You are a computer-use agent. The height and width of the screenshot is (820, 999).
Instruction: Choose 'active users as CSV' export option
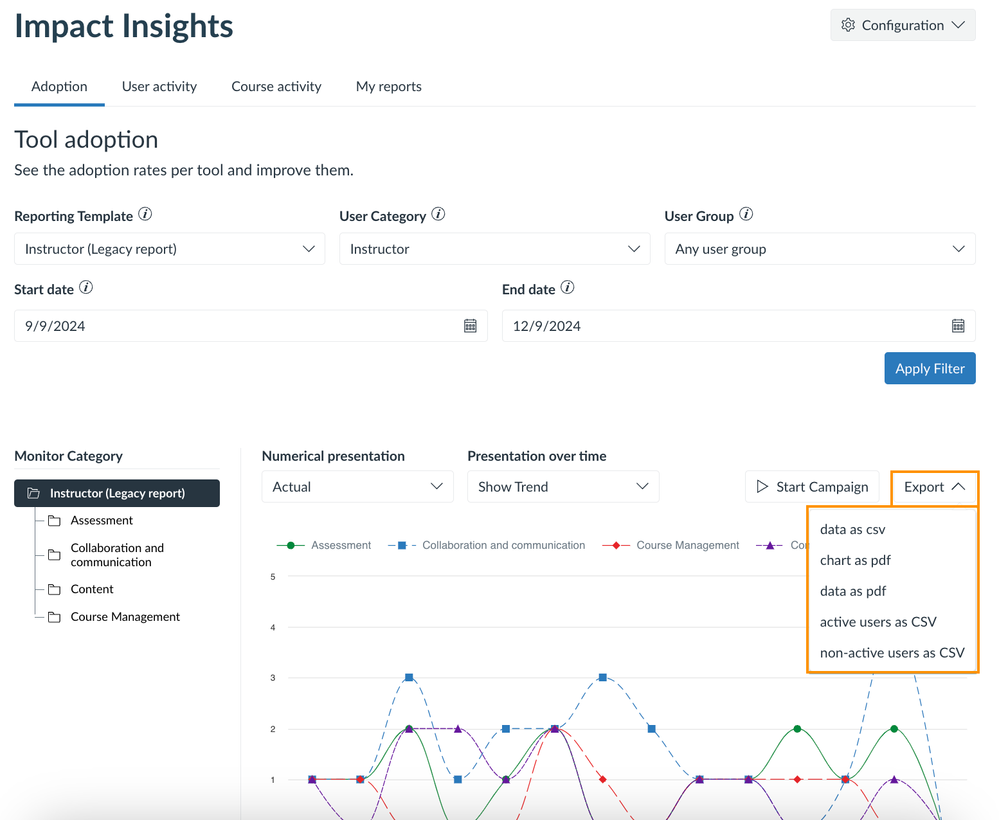click(x=878, y=622)
